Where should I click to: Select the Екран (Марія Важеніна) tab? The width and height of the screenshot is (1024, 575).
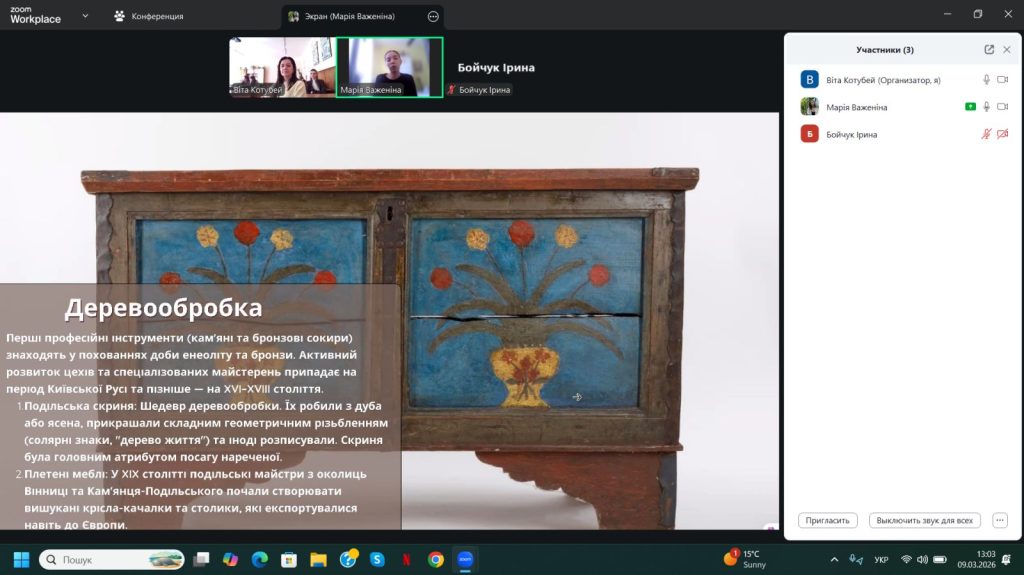[x=351, y=16]
